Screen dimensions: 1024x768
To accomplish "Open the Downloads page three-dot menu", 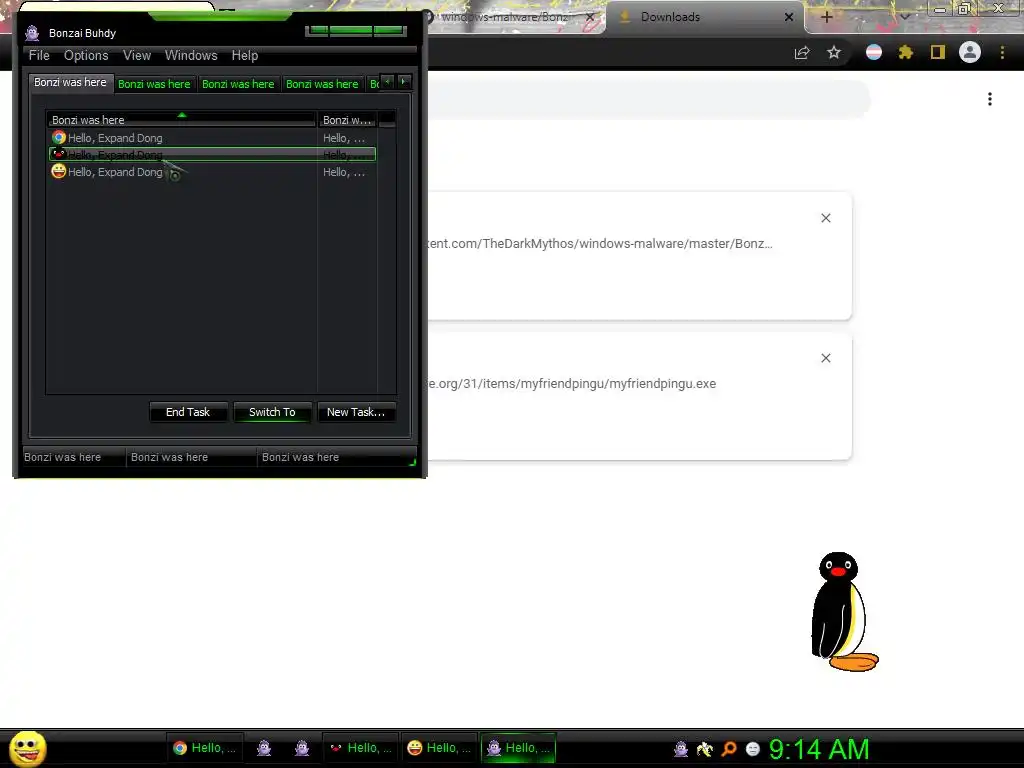I will (990, 99).
